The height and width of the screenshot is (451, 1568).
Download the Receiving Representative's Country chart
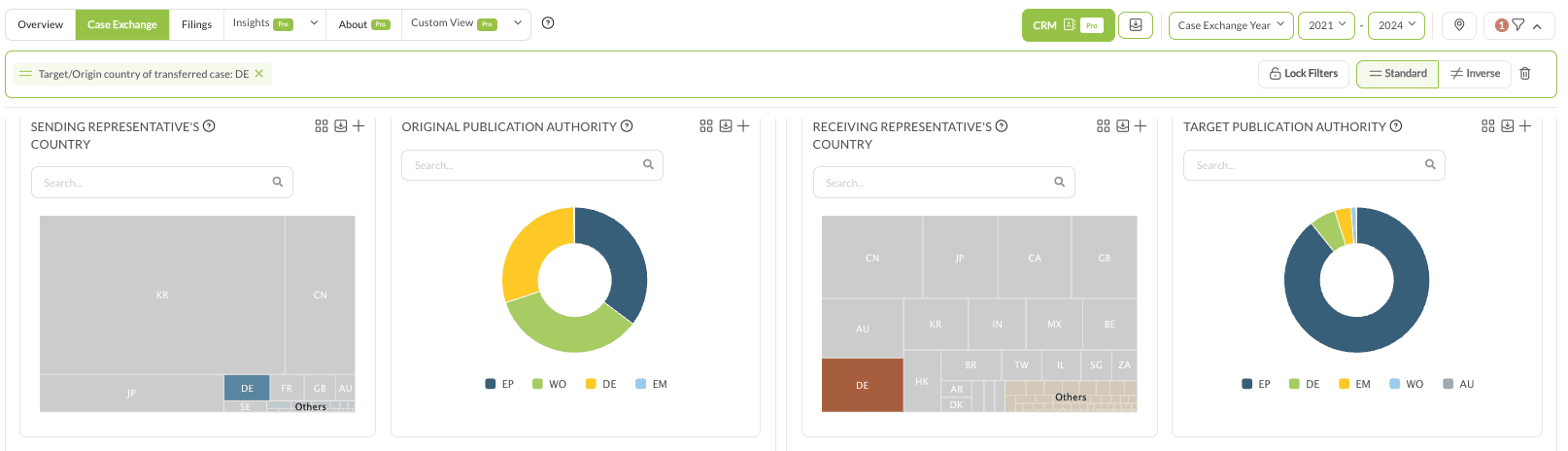(x=1122, y=126)
